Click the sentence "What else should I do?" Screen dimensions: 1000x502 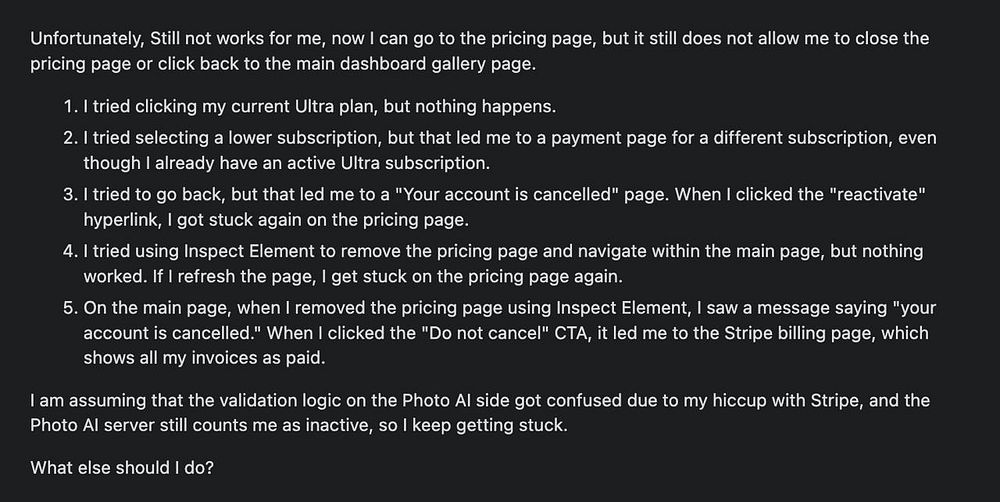pos(122,468)
